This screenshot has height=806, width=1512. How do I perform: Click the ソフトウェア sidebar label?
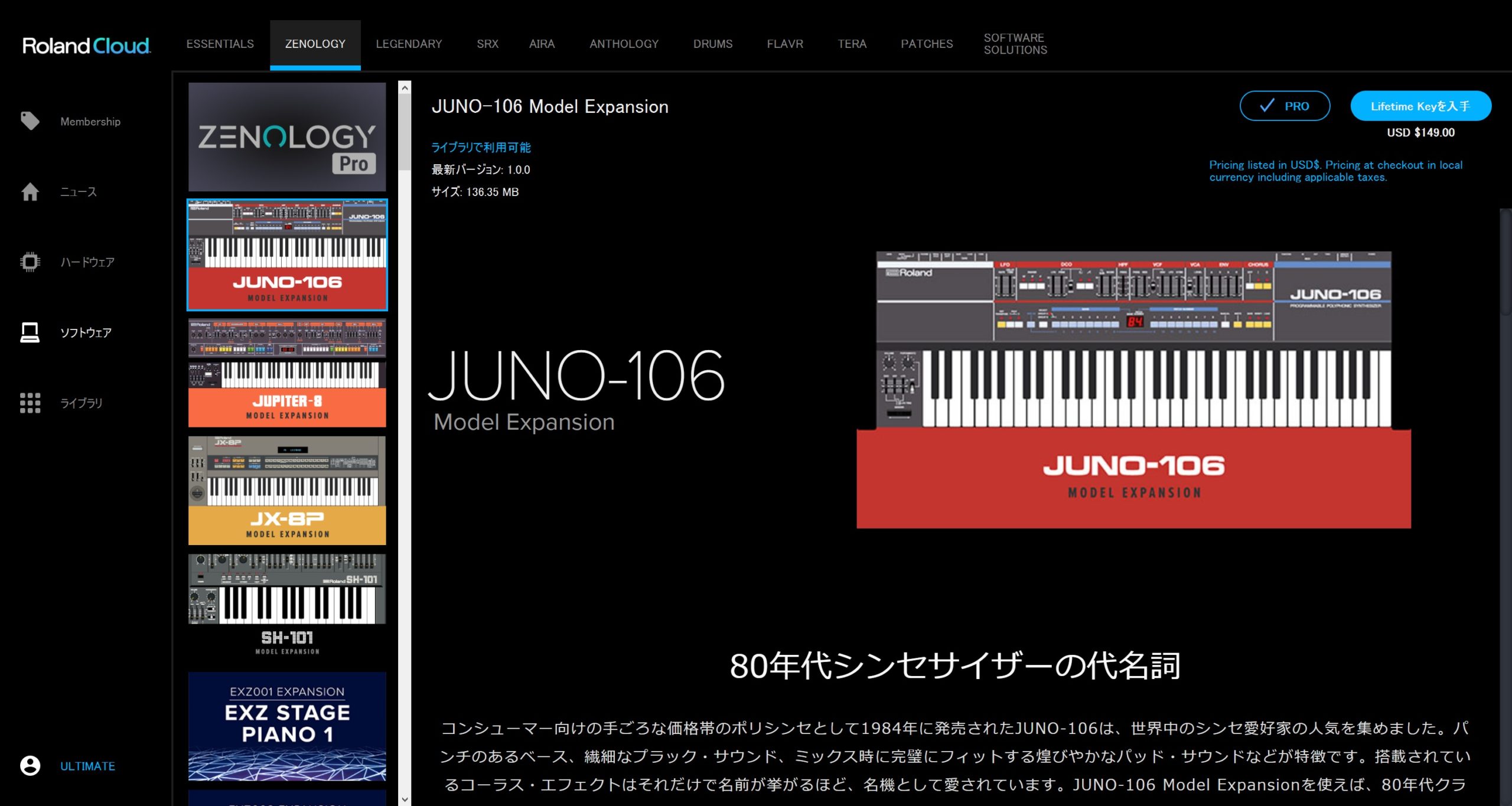click(x=86, y=332)
